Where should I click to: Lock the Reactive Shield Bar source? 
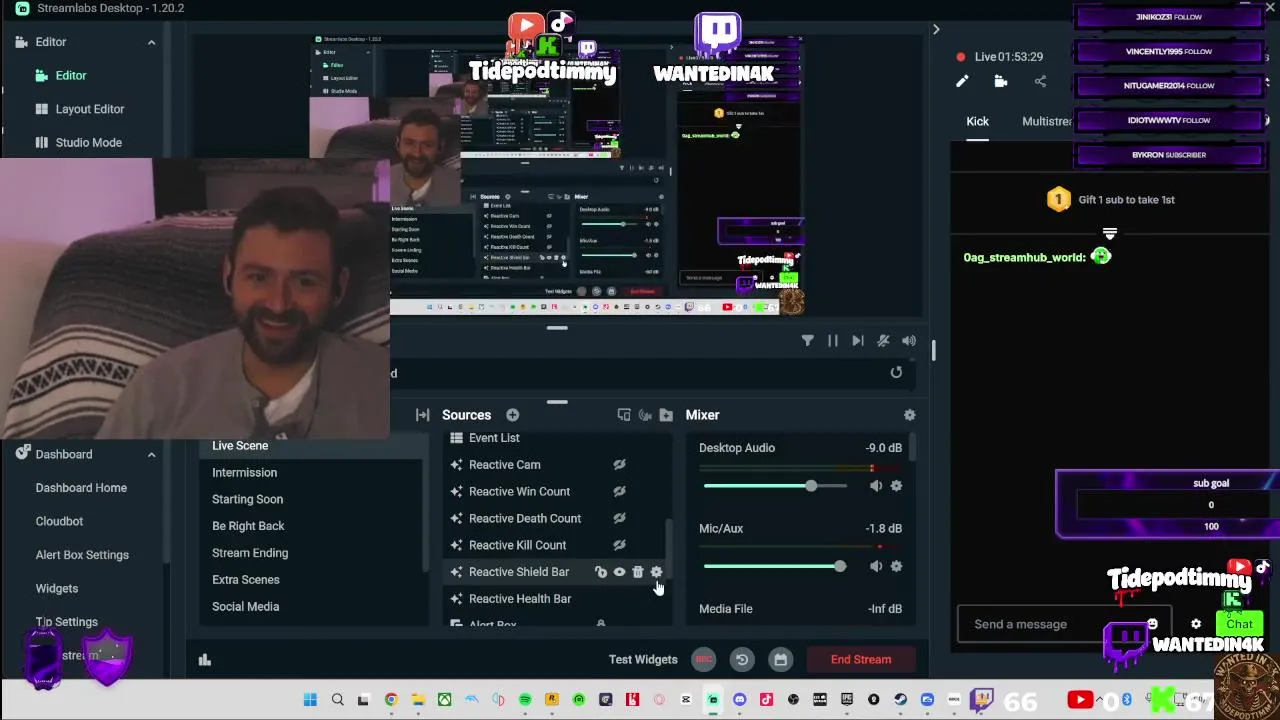tap(600, 572)
